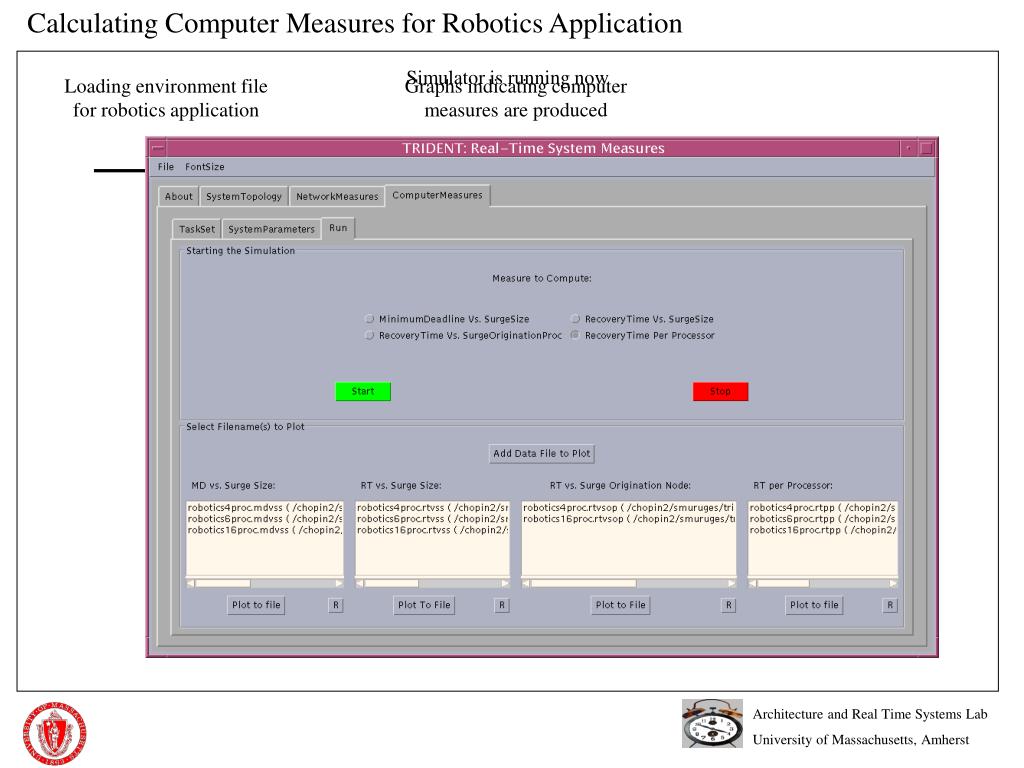Switch to the NetworkMeasures tab
This screenshot has height=768, width=1024.
[x=337, y=197]
